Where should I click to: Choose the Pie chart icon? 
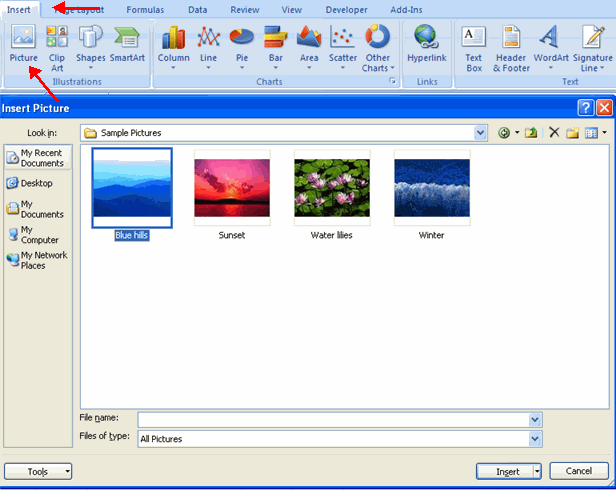point(241,45)
